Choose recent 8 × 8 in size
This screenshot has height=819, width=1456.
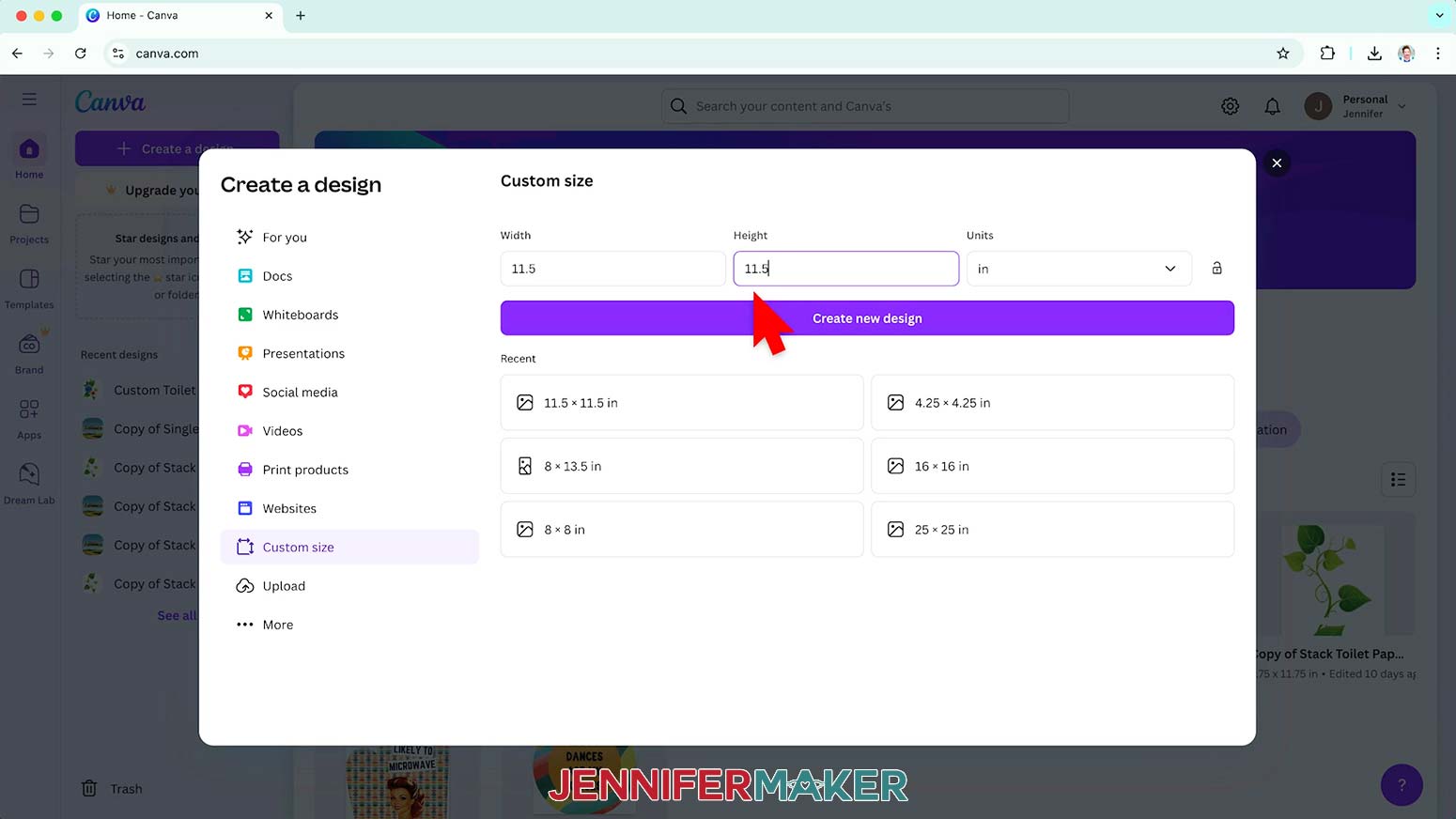point(682,530)
